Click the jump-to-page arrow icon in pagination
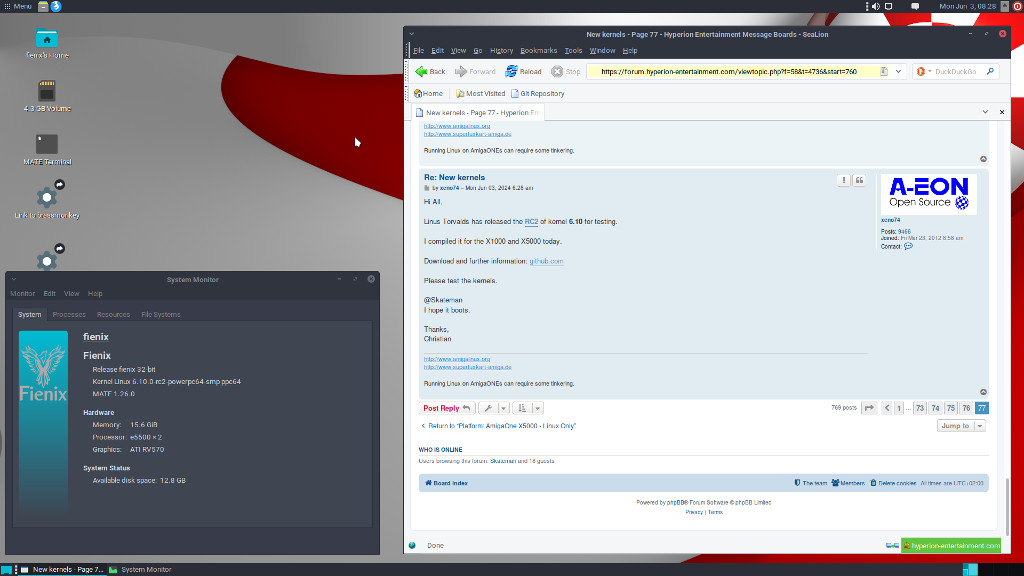The width and height of the screenshot is (1024, 576). pyautogui.click(x=869, y=408)
